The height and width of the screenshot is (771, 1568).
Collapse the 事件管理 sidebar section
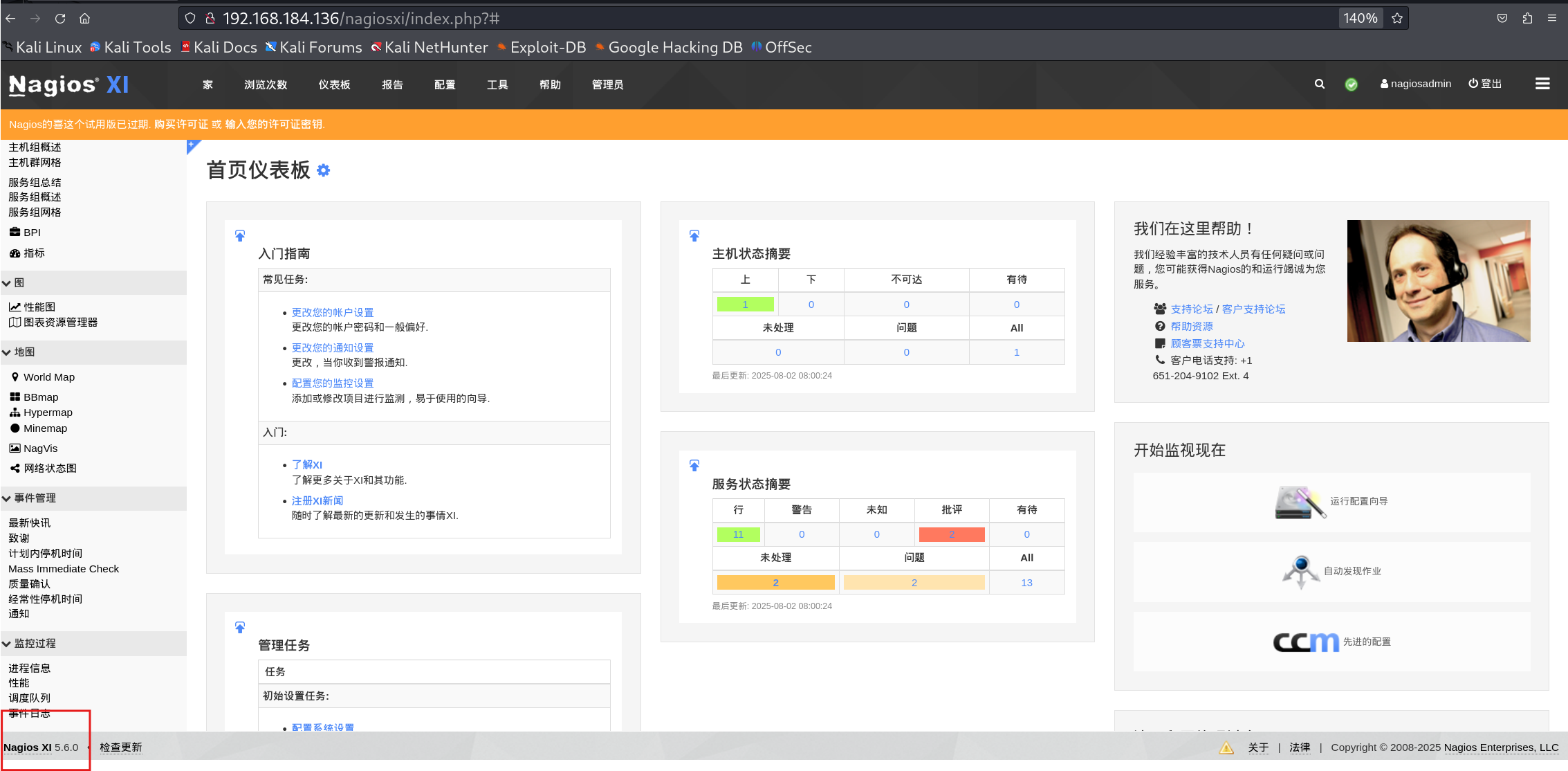coord(93,498)
